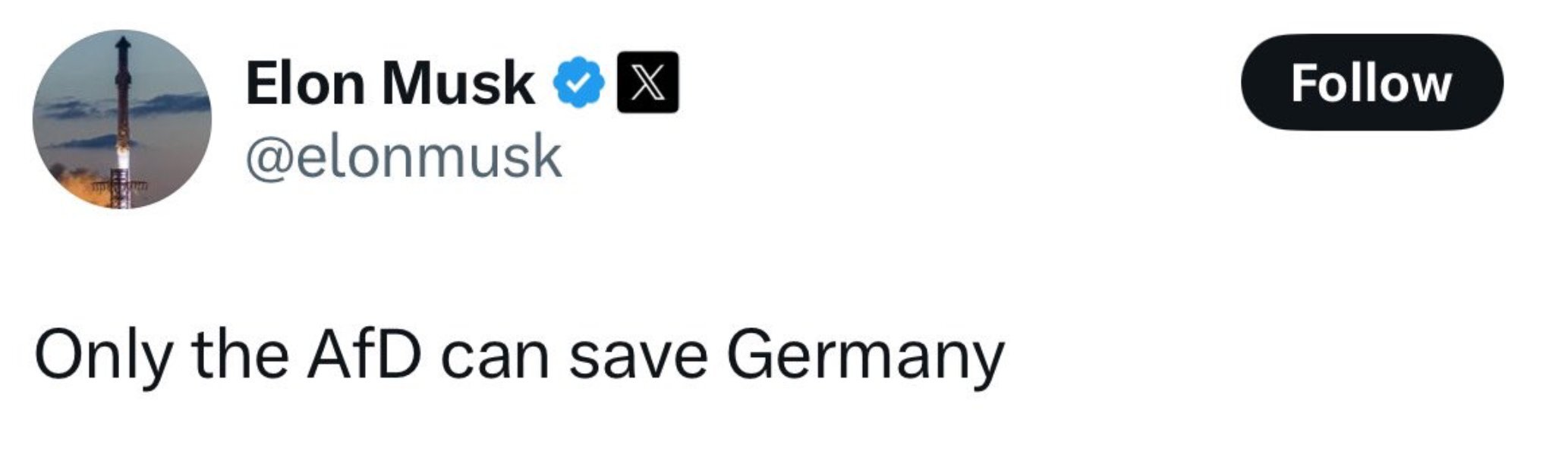
Task: Open Elon Musk's circular profile picture
Action: click(121, 119)
